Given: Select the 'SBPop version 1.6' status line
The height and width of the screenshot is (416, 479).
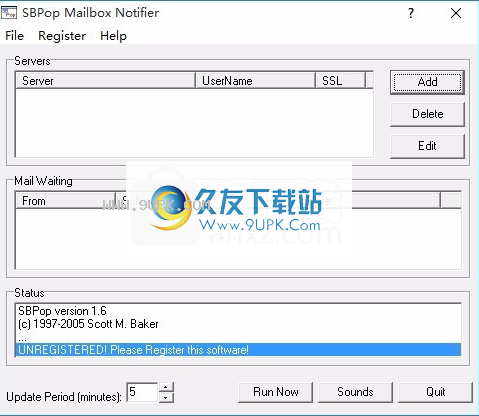Looking at the screenshot, I should click(238, 311).
